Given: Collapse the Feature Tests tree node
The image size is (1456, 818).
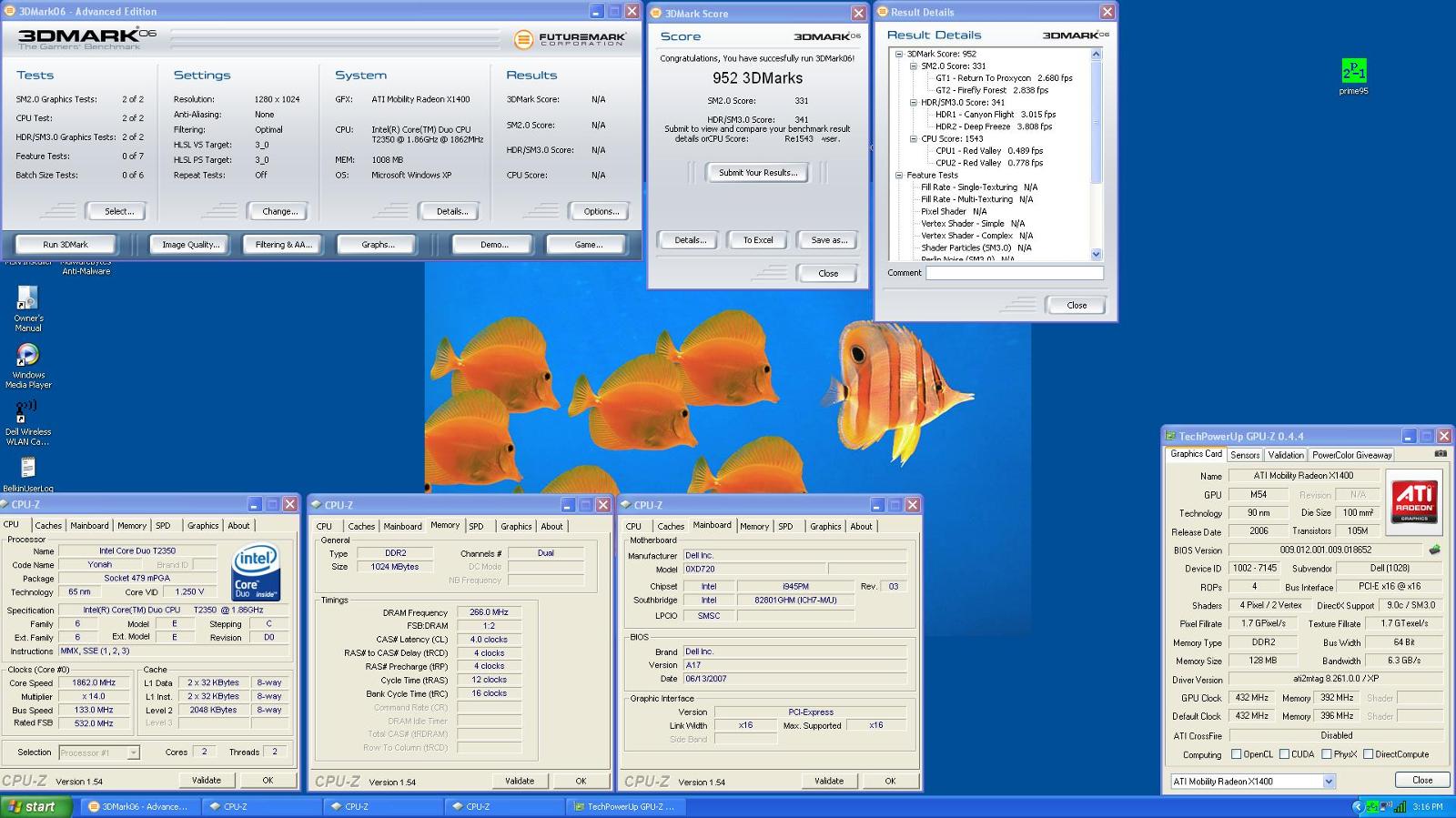Looking at the screenshot, I should (x=899, y=175).
